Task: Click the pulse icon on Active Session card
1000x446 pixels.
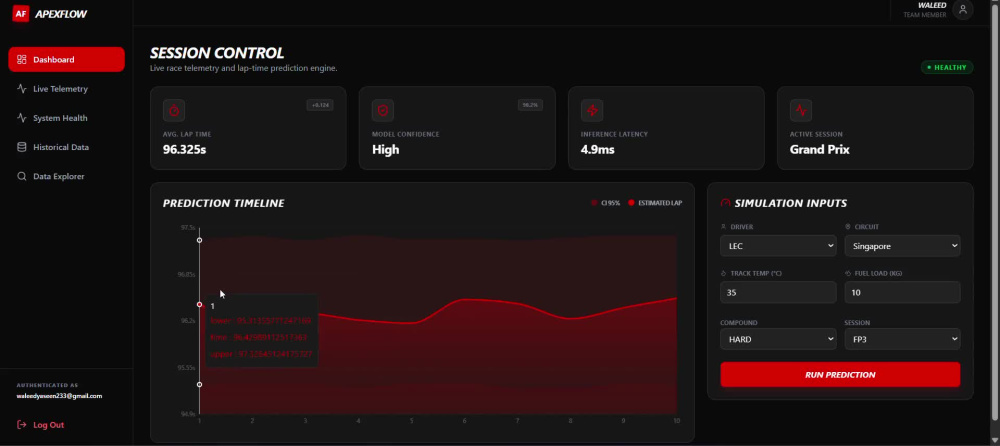Action: (x=801, y=110)
